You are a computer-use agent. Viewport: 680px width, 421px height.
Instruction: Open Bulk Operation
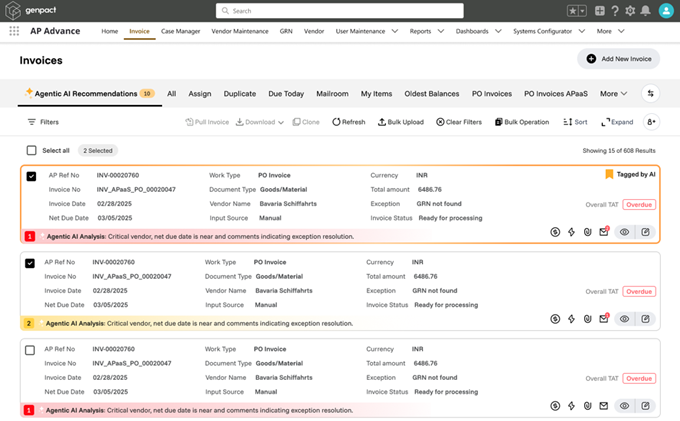522,122
